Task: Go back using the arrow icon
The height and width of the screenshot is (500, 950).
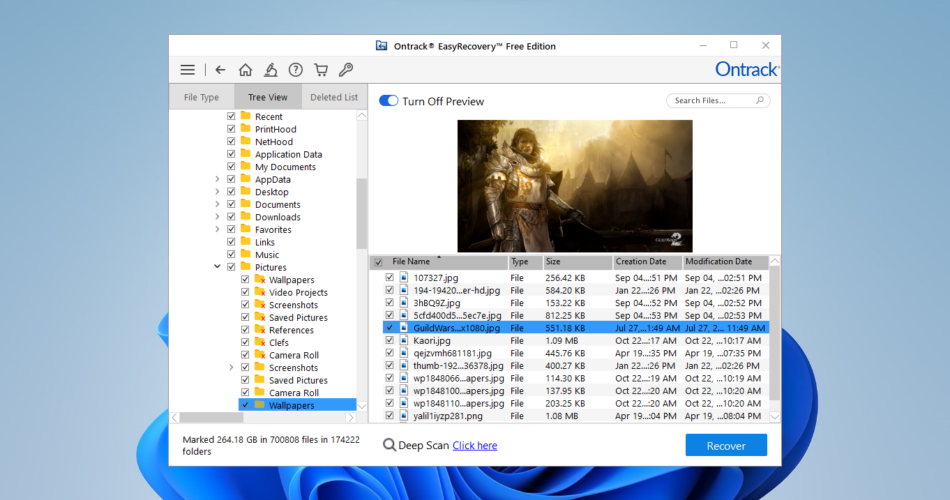Action: pyautogui.click(x=220, y=70)
